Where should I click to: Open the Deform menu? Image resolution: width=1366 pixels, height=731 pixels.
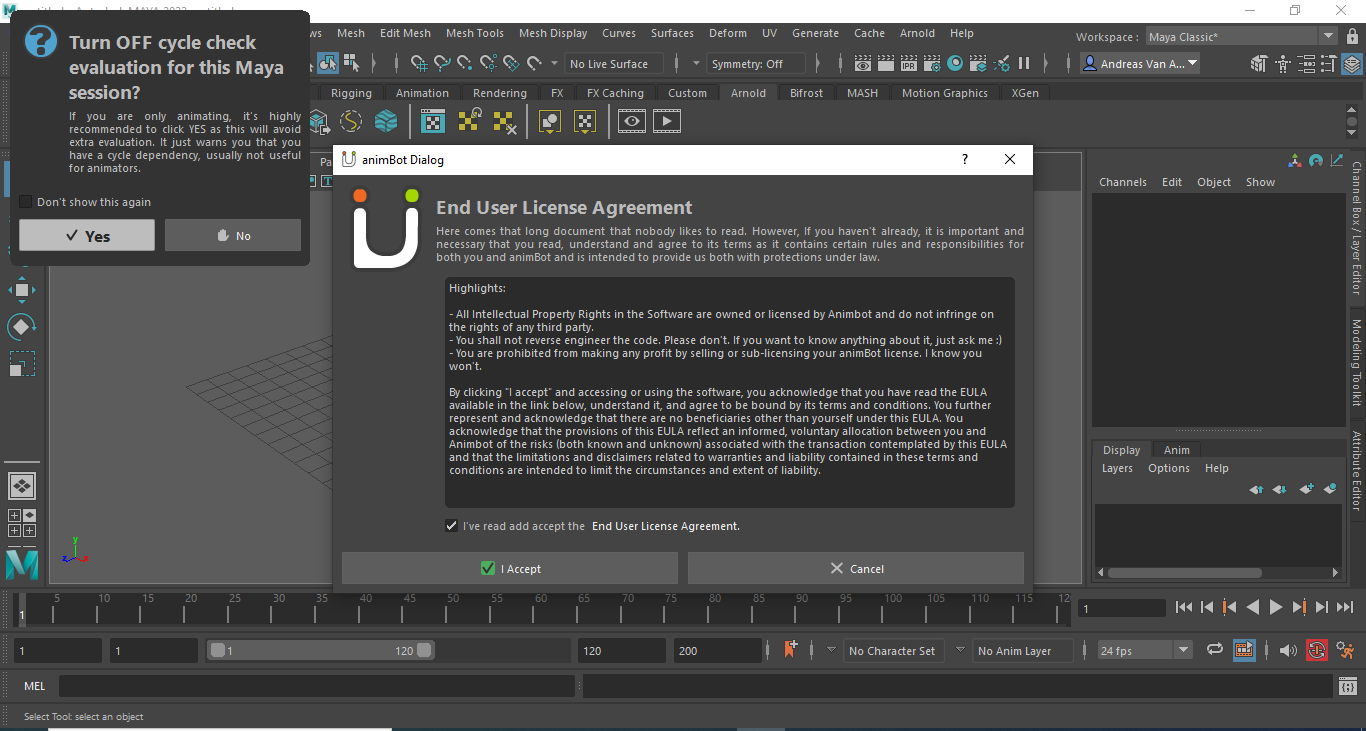(728, 33)
